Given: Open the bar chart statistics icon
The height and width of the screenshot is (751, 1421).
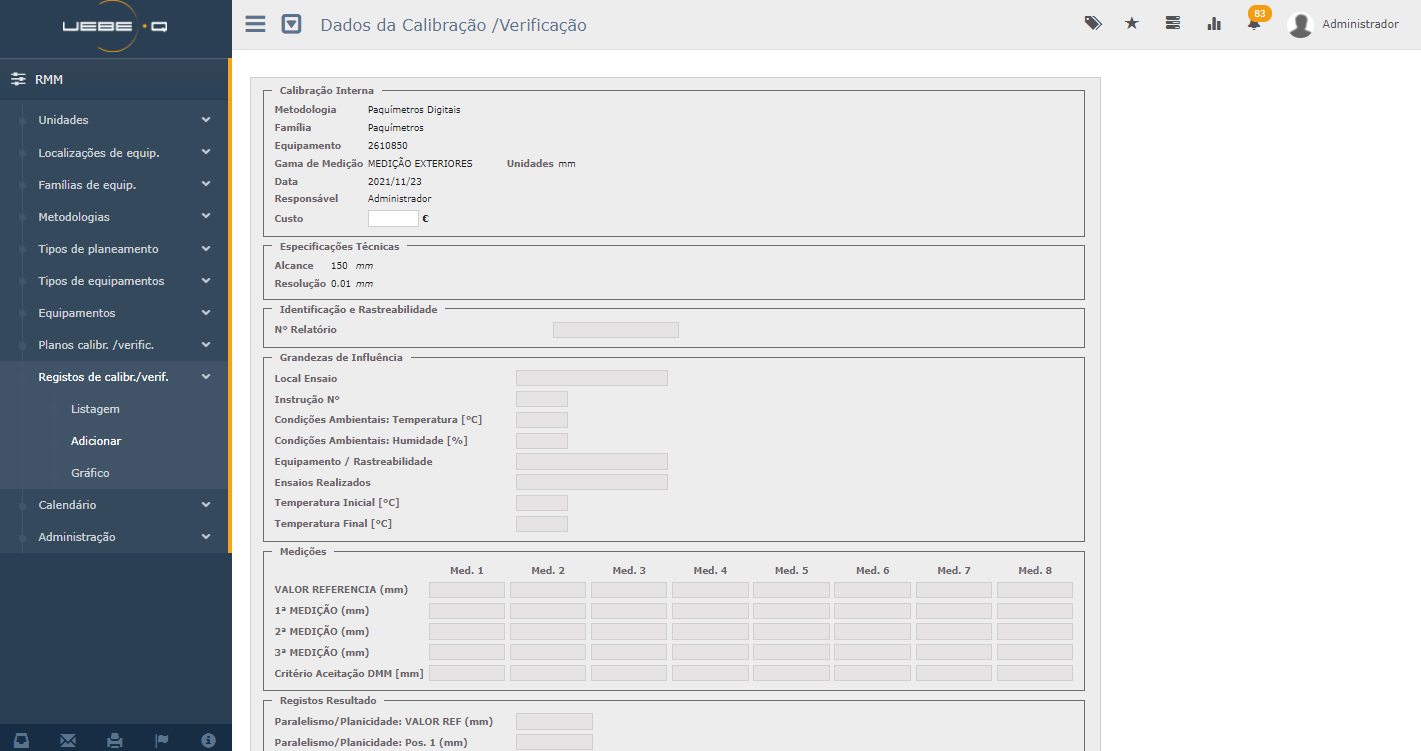Looking at the screenshot, I should (x=1214, y=23).
